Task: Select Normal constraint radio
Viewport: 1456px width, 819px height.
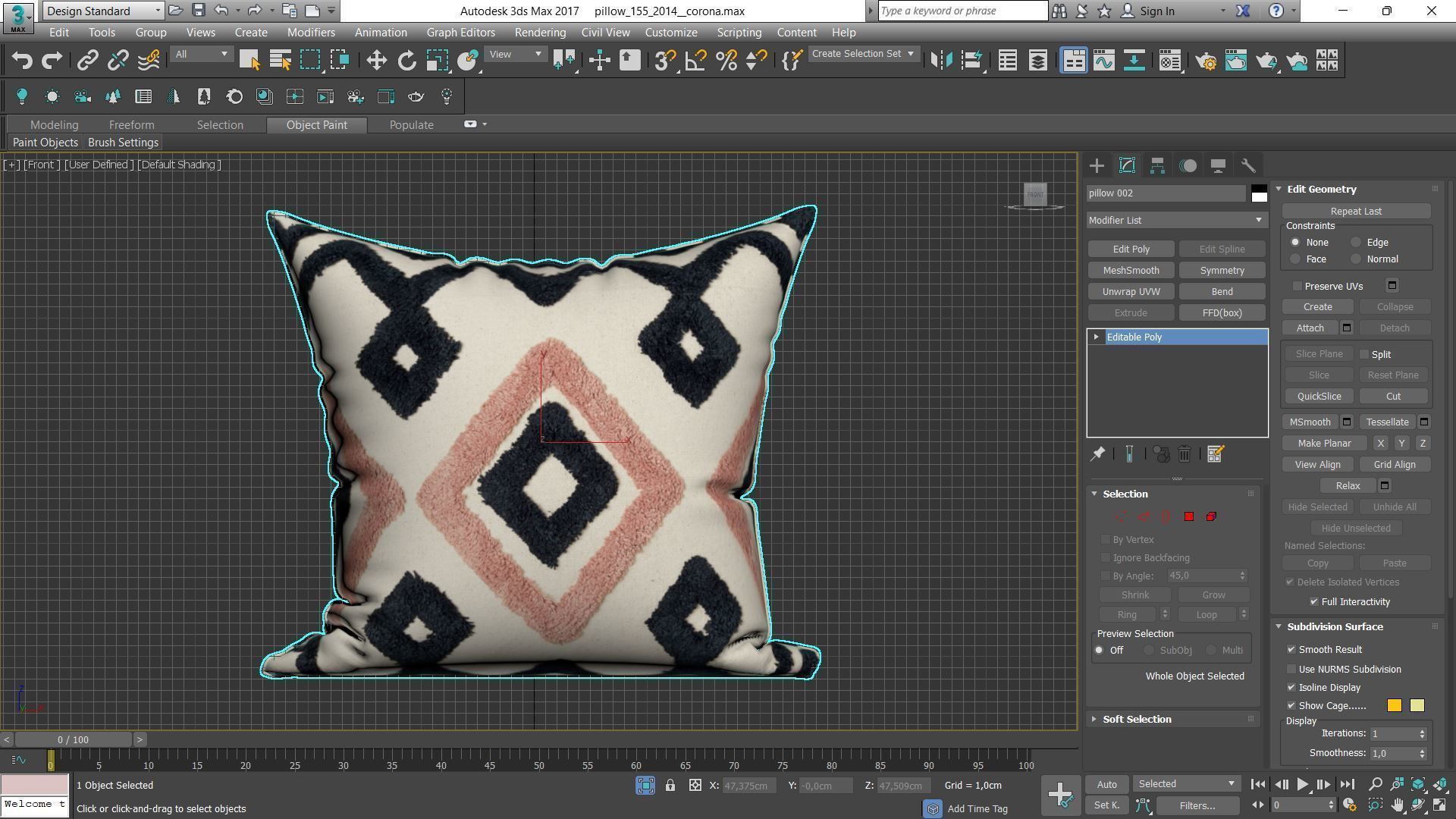Action: coord(1356,259)
